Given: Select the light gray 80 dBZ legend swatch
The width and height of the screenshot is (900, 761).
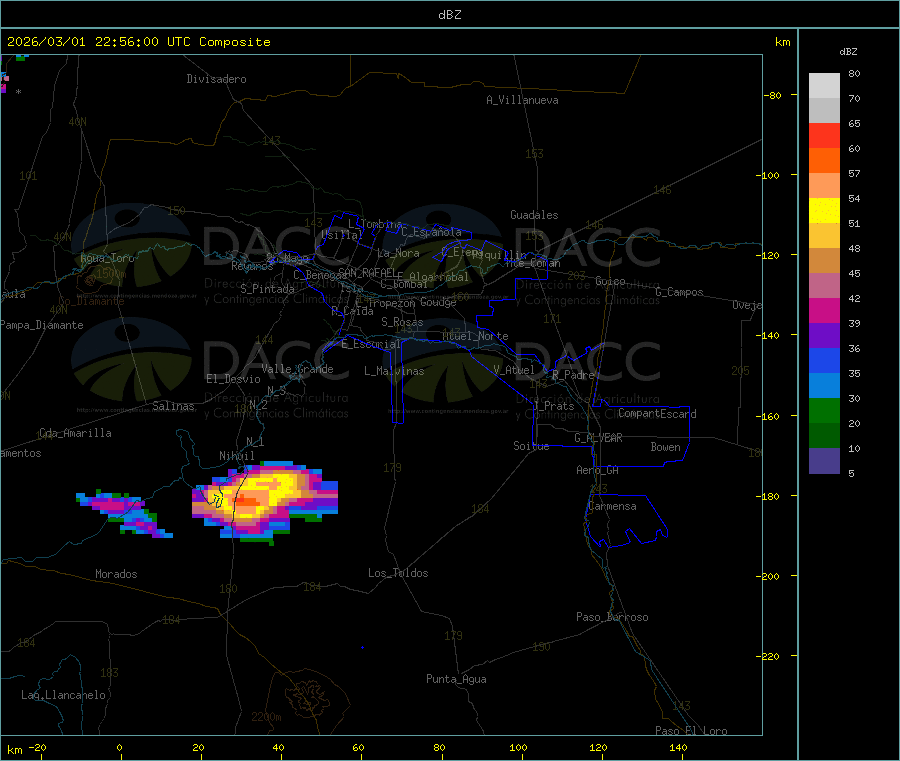Looking at the screenshot, I should coord(824,86).
